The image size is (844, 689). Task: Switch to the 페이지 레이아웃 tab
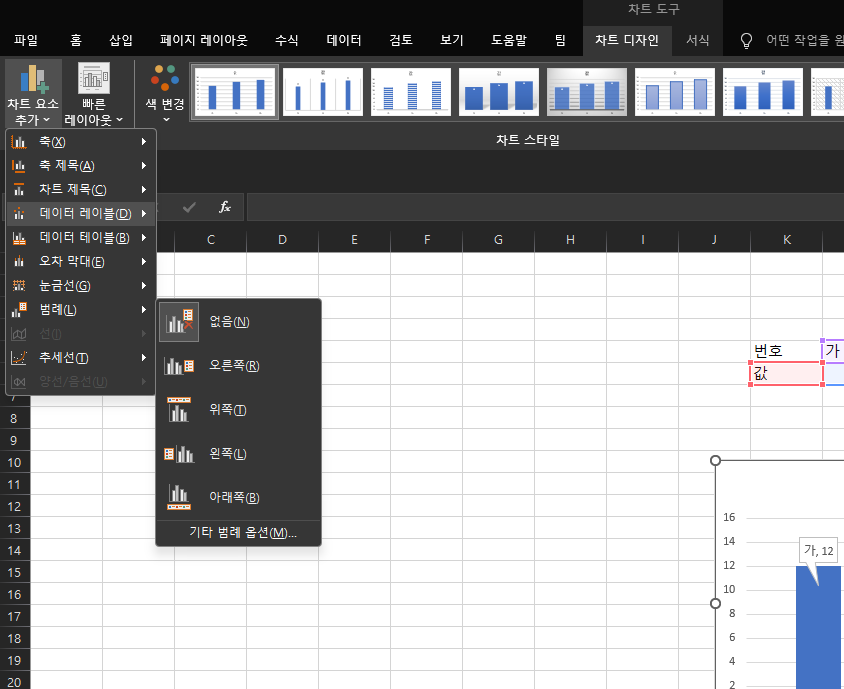point(203,40)
